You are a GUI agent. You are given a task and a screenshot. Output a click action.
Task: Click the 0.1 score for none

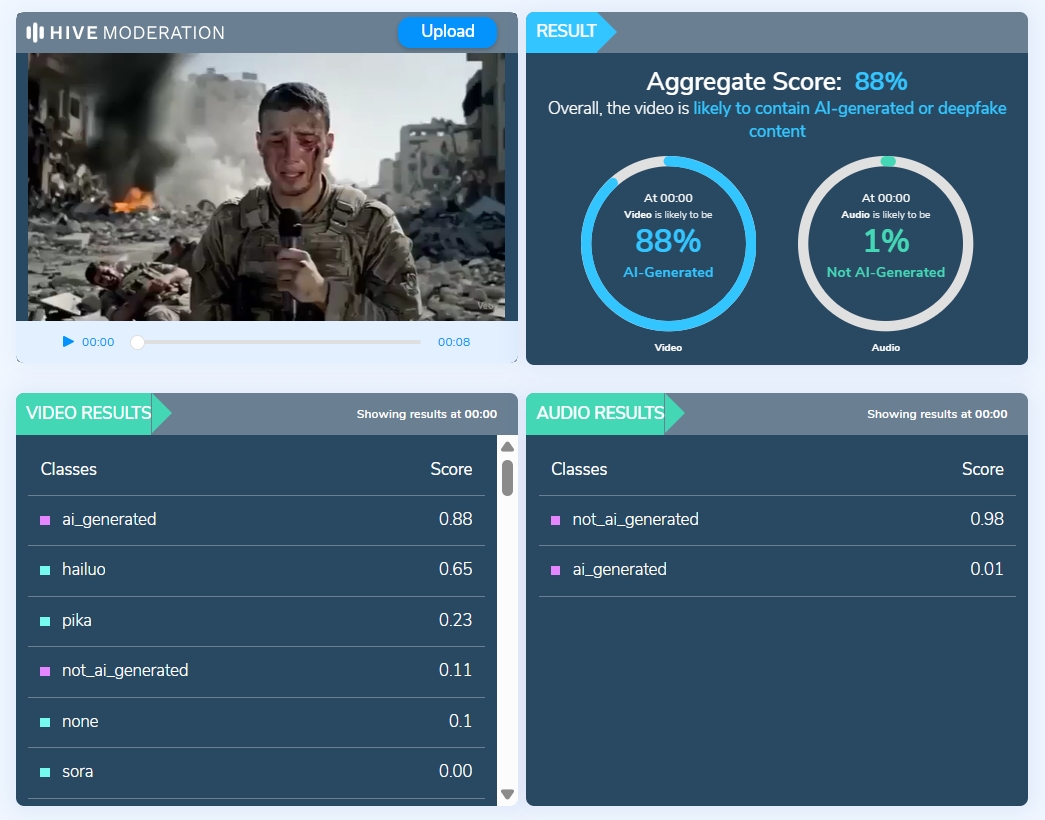[460, 721]
